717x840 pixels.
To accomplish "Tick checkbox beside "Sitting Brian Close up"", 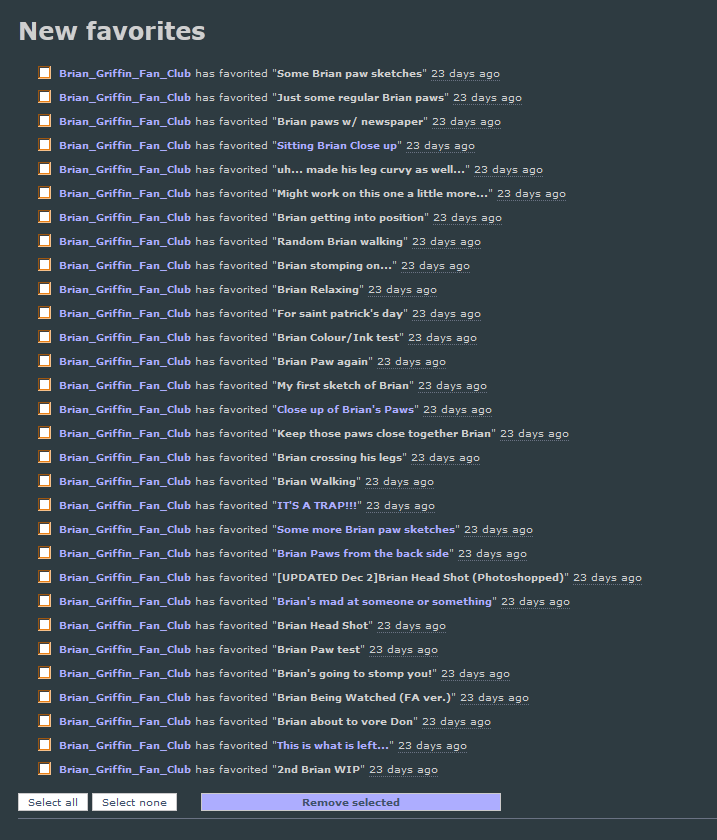I will click(44, 145).
